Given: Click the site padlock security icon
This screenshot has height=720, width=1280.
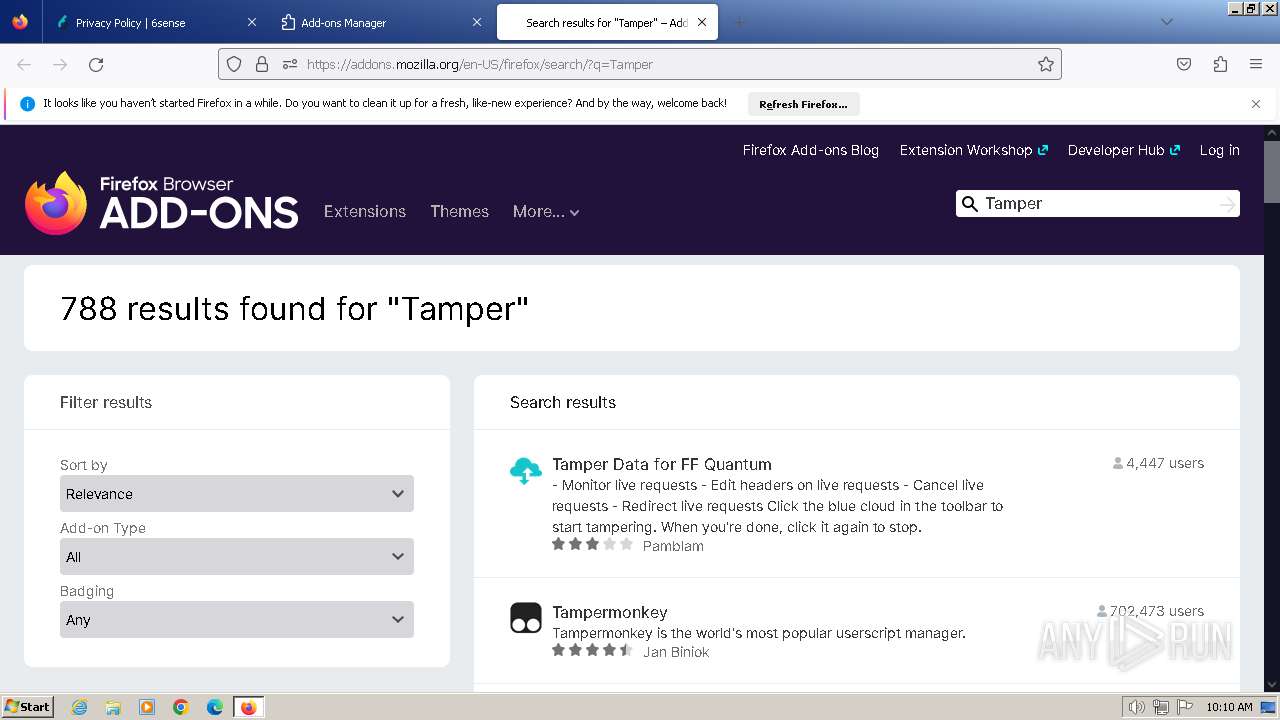Looking at the screenshot, I should tap(262, 64).
